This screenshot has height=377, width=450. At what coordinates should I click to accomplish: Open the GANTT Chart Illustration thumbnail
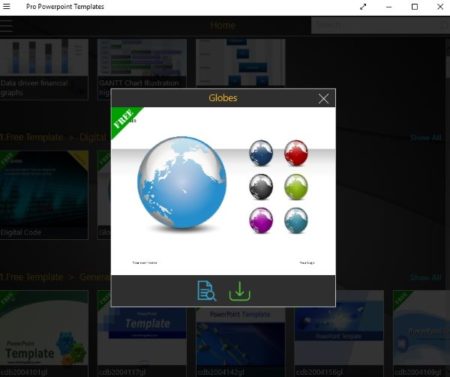coord(142,63)
